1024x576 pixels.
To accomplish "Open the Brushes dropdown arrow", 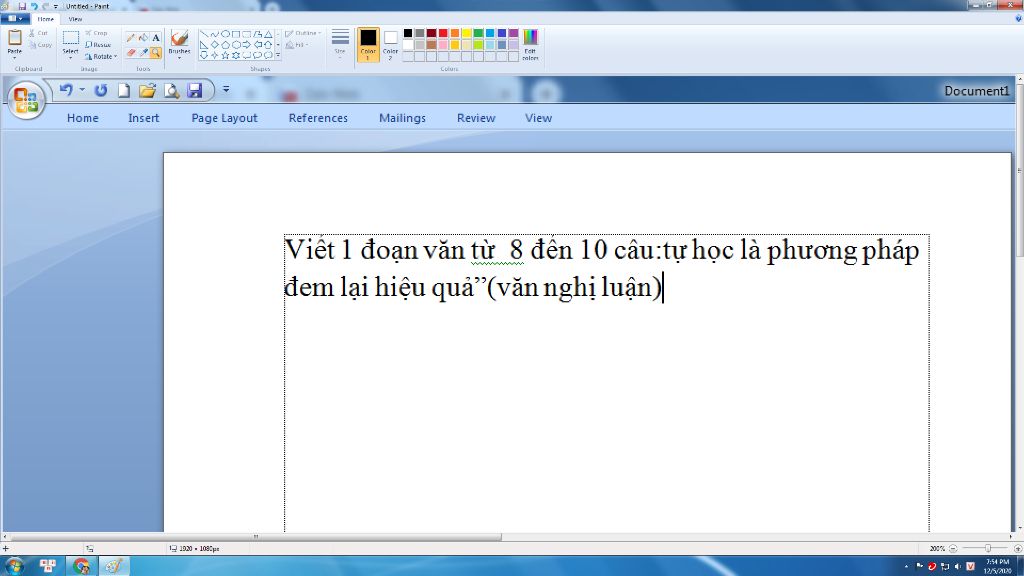I will (x=179, y=57).
